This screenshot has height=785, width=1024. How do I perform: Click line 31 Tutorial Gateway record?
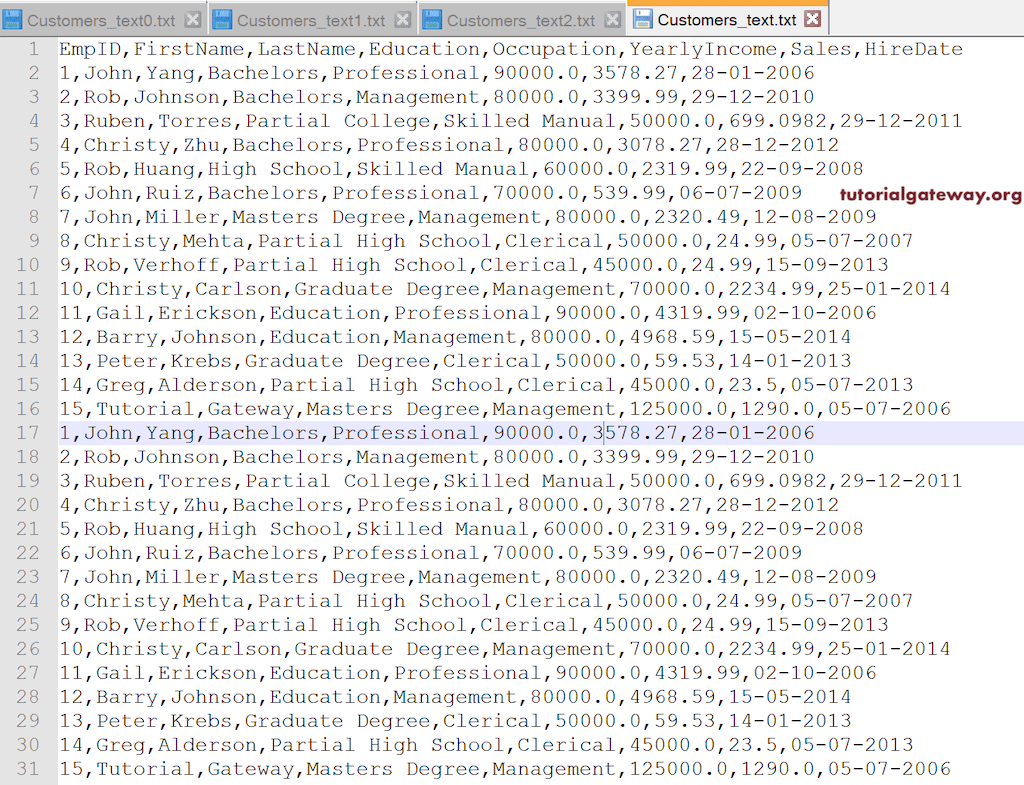click(505, 769)
